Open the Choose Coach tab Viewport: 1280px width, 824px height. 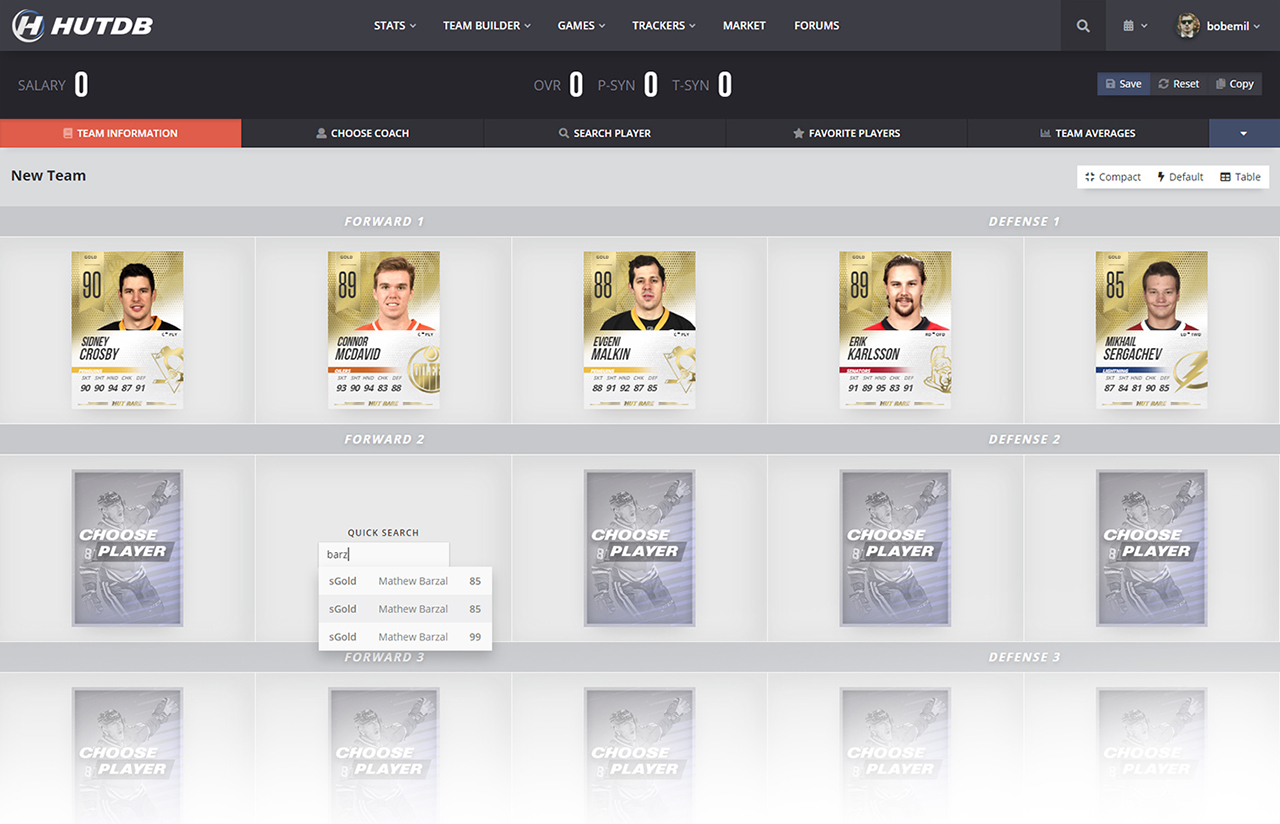point(362,133)
